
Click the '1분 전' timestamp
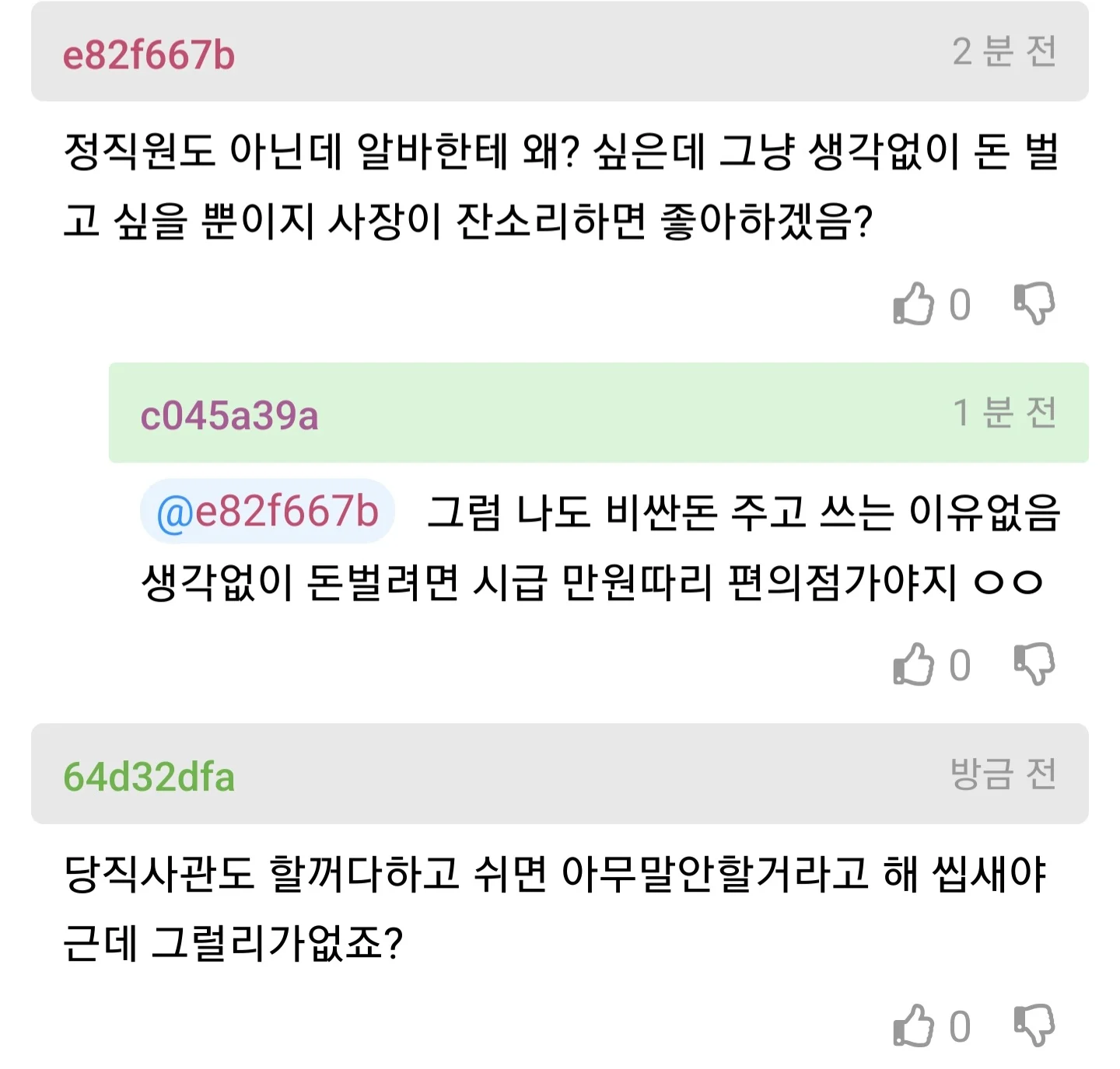[1004, 413]
